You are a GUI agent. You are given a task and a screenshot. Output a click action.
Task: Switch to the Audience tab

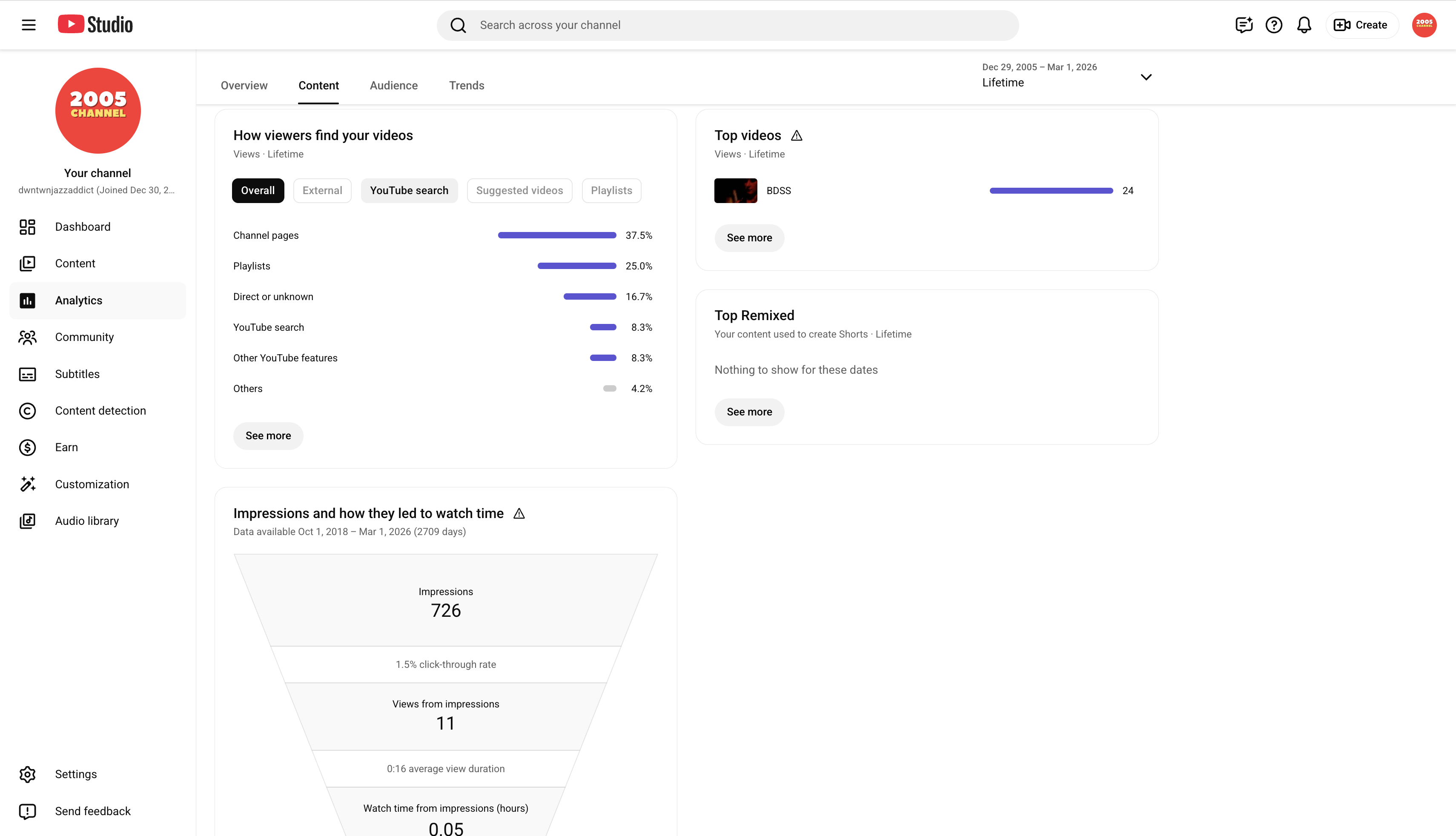393,86
